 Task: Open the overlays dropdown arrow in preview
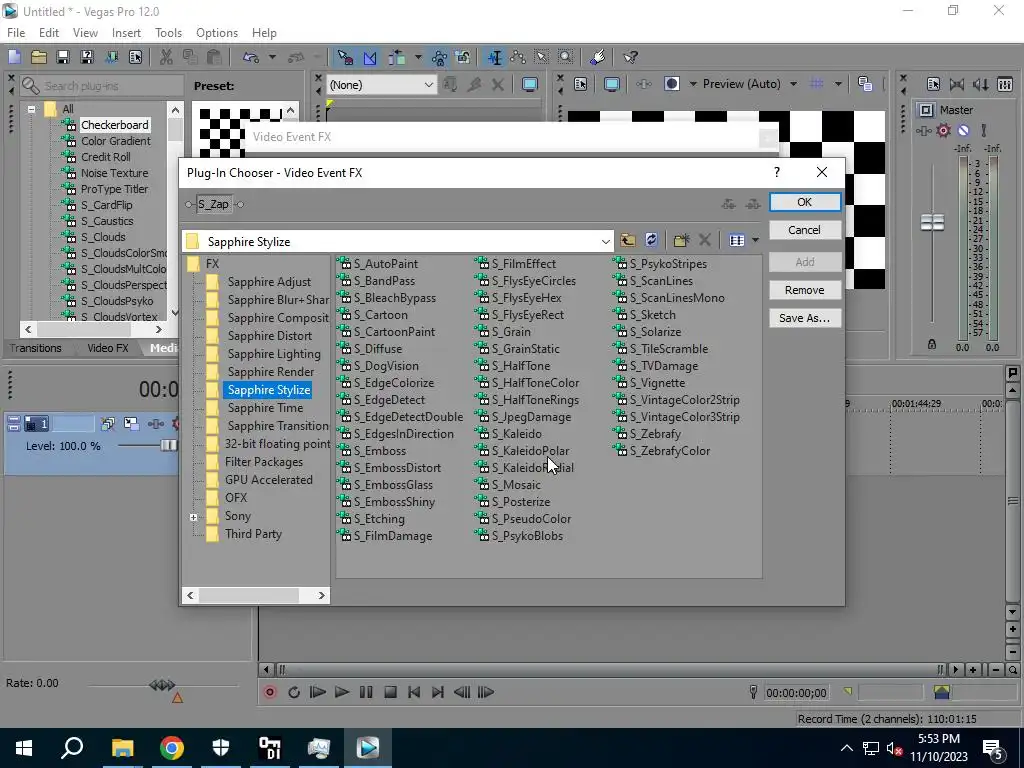point(837,84)
